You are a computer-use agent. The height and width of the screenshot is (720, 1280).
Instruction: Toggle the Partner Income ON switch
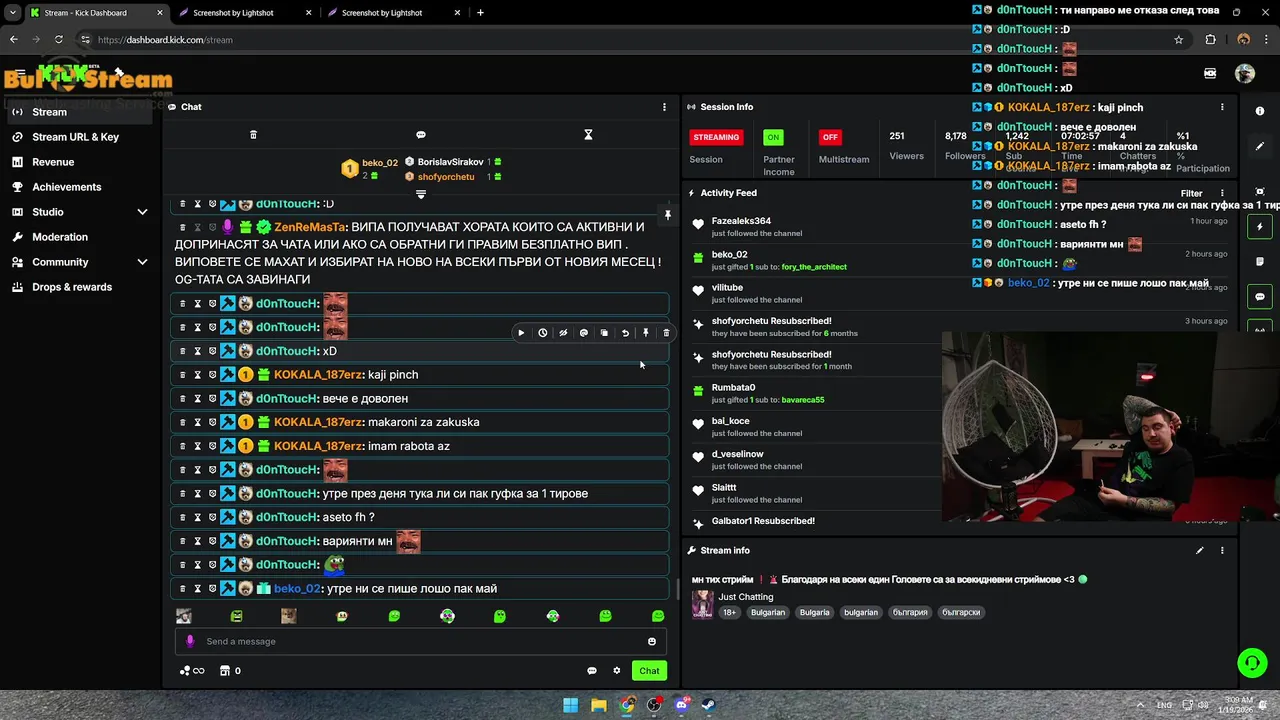(773, 137)
